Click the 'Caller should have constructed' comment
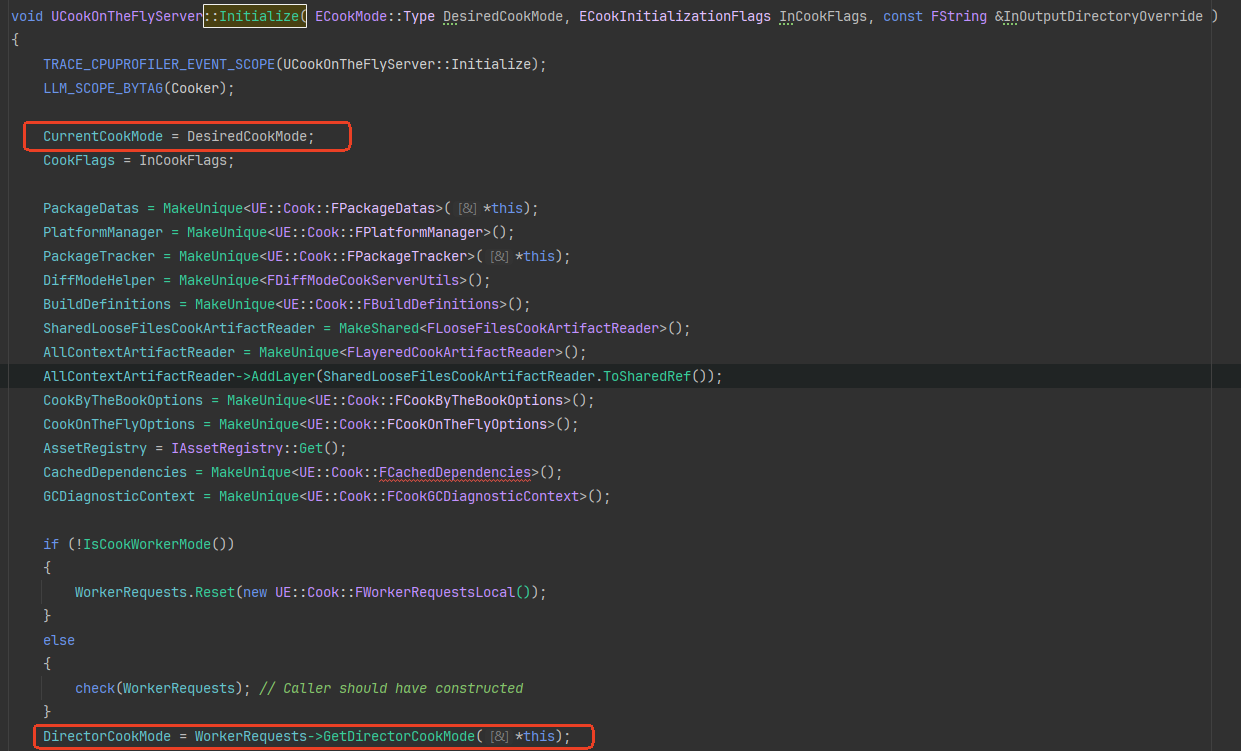This screenshot has width=1241, height=751. 391,689
